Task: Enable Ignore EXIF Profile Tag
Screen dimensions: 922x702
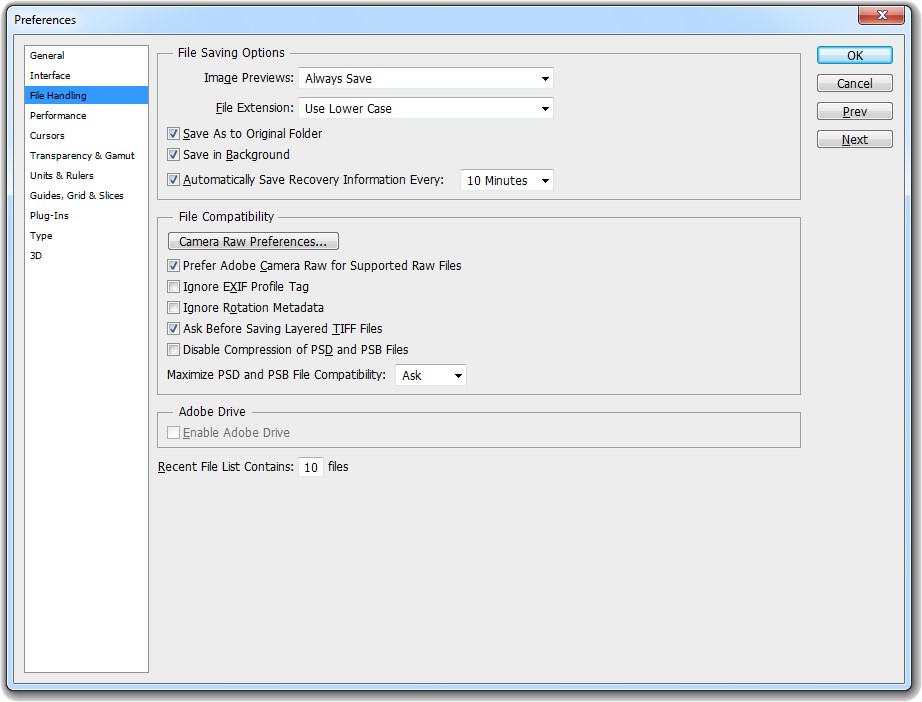Action: [174, 287]
